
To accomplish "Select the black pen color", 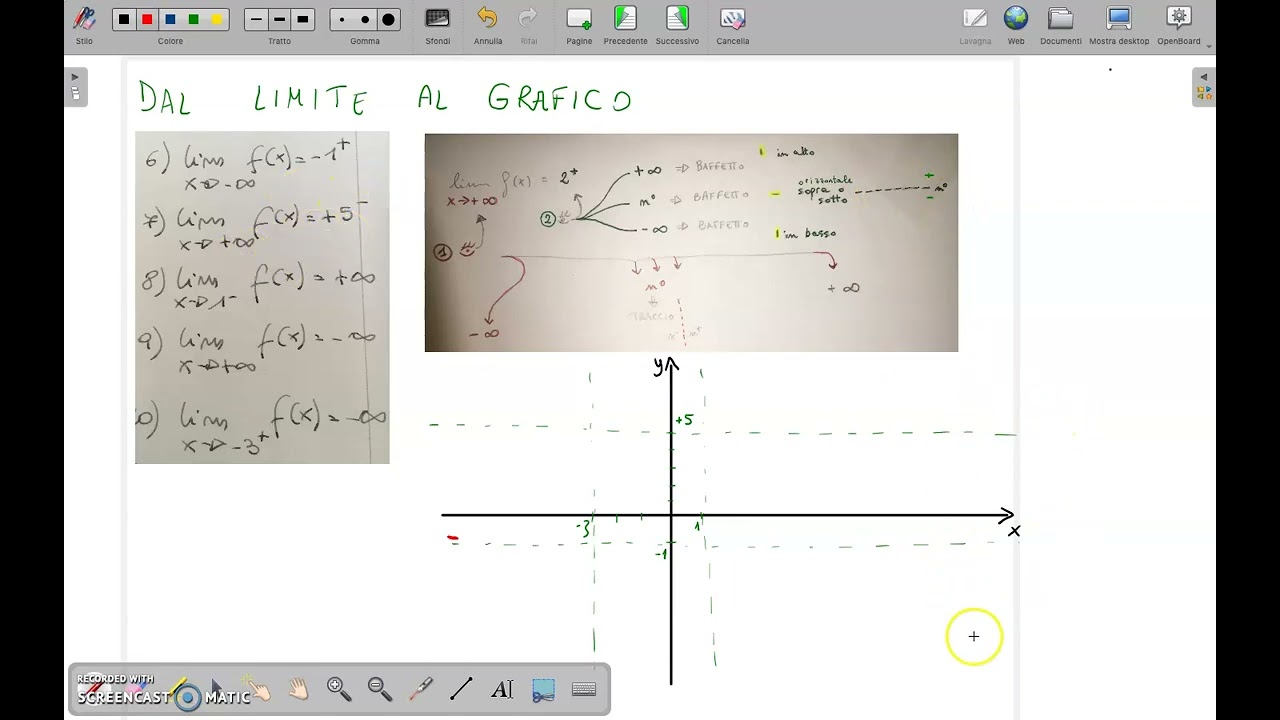I will [x=124, y=19].
